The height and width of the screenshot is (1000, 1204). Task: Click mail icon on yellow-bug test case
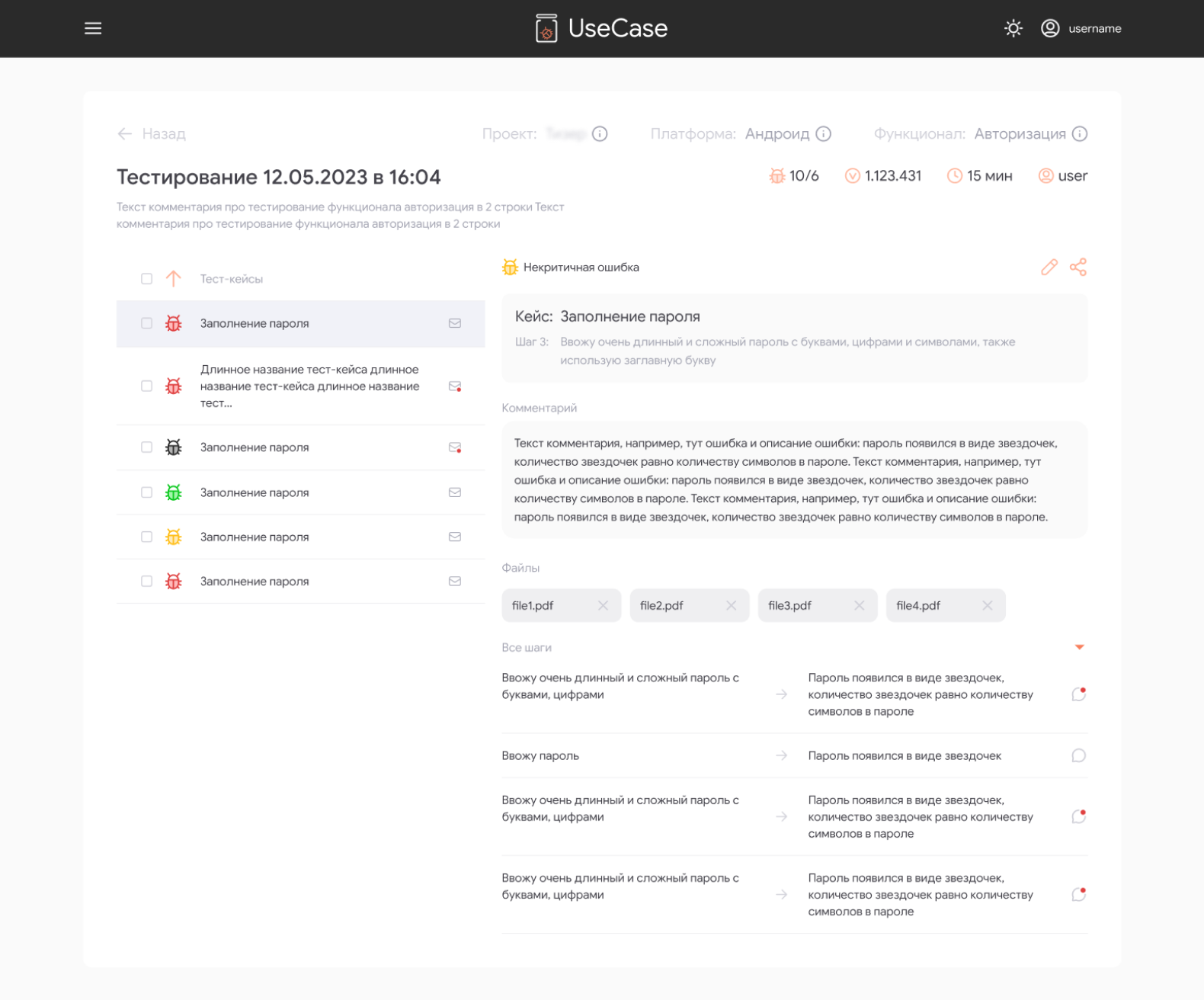455,537
